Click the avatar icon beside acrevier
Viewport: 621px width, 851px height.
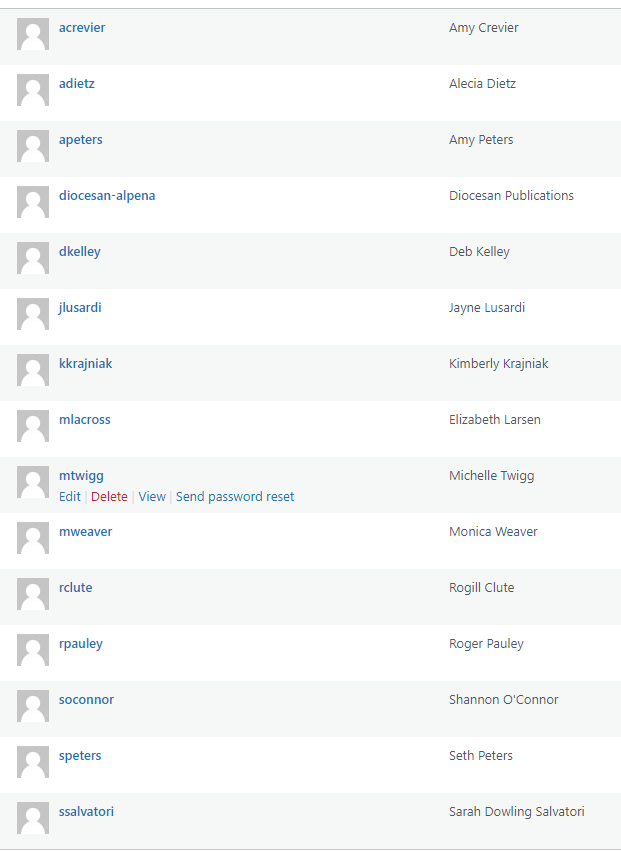point(33,34)
